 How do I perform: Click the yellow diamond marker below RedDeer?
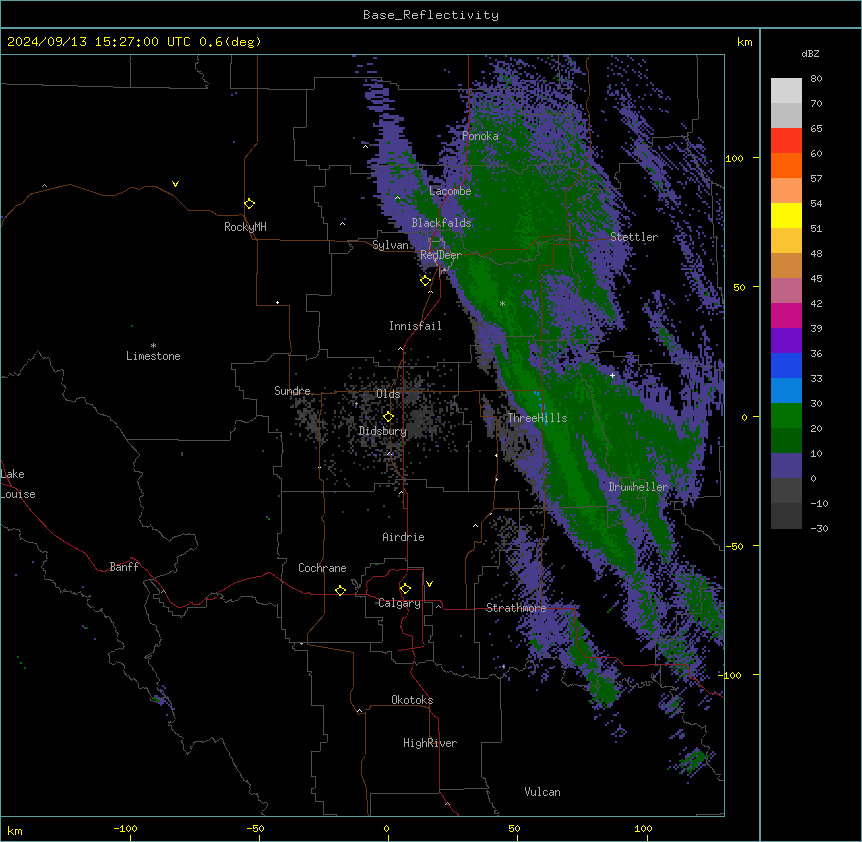point(426,281)
